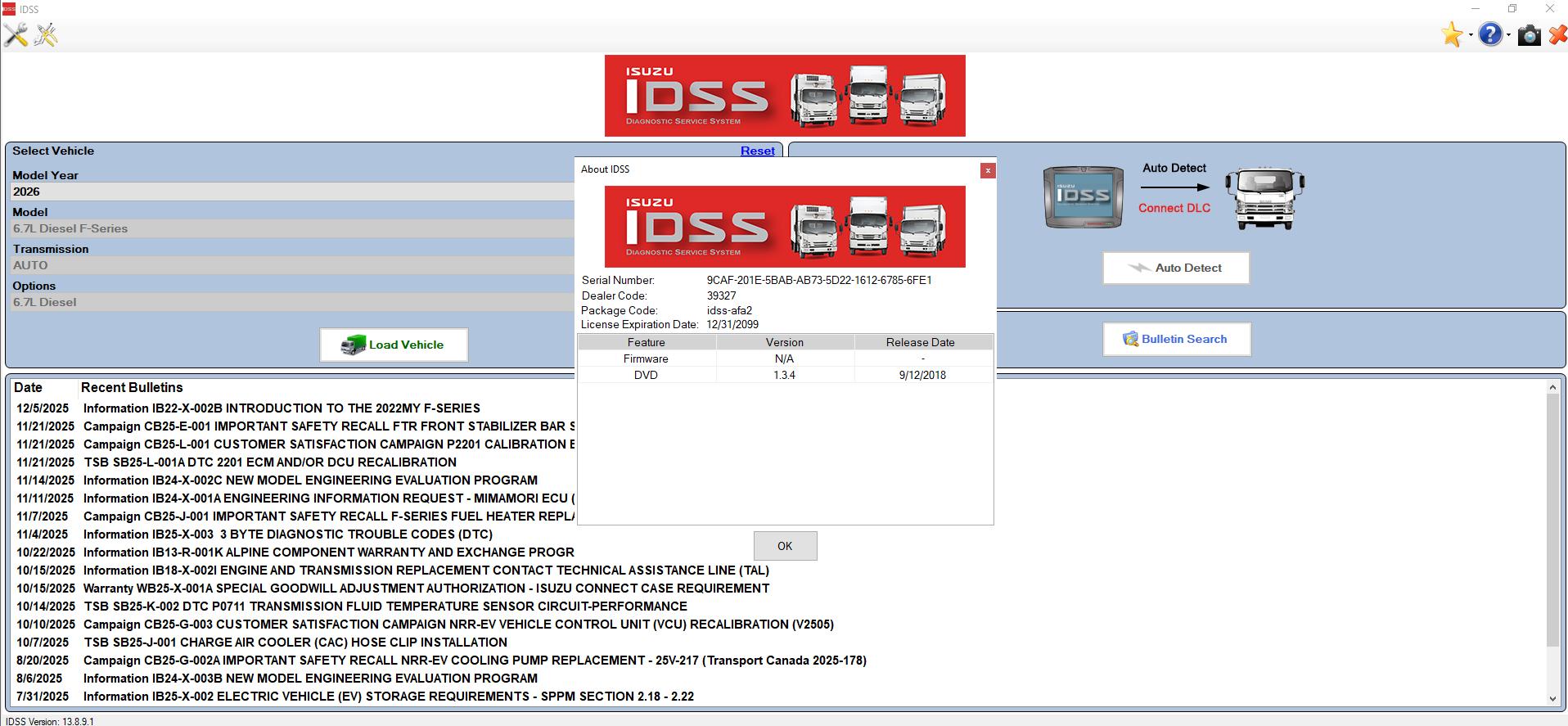
Task: Open the wrench and screwdriver tools icon
Action: point(16,35)
